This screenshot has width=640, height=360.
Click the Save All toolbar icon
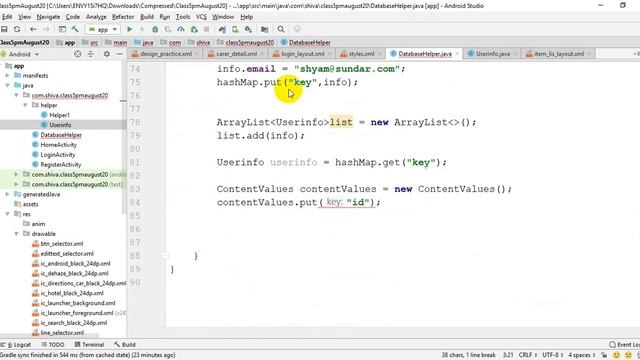[x=4, y=29]
